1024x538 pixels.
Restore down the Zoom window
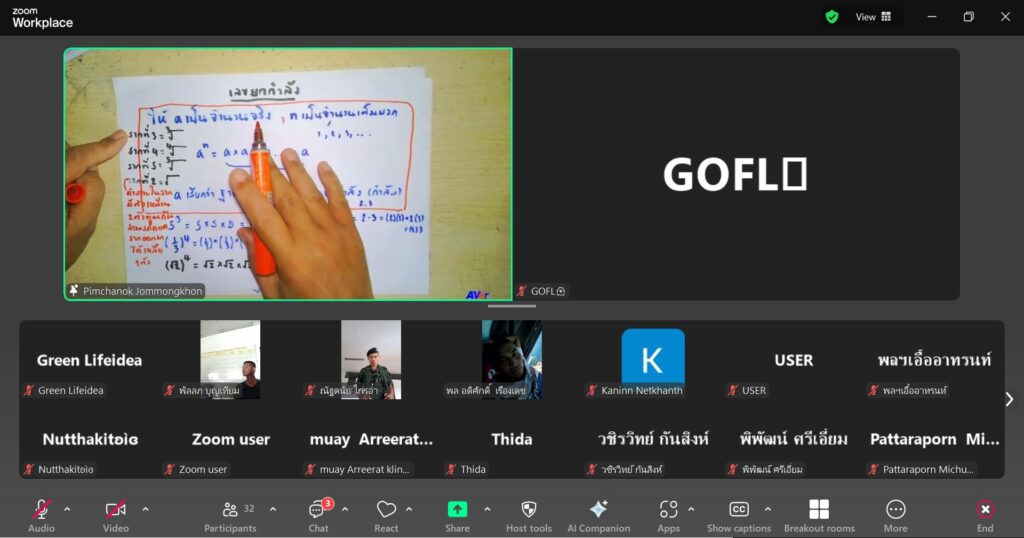coord(968,17)
